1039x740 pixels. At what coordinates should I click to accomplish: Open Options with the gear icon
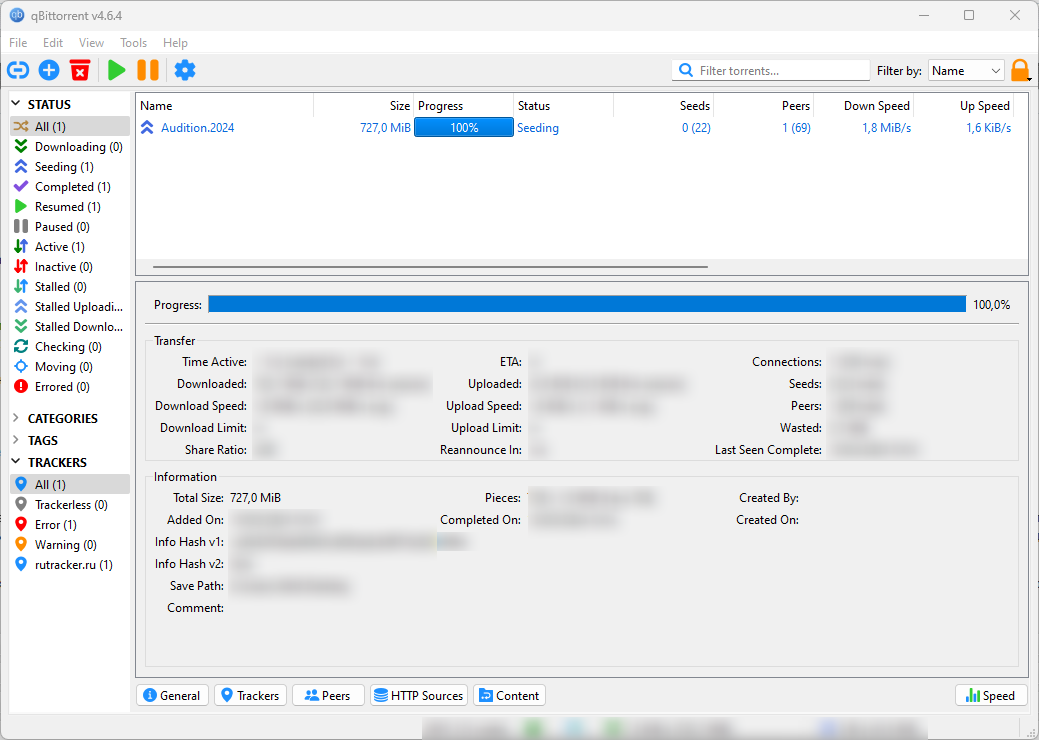tap(185, 70)
